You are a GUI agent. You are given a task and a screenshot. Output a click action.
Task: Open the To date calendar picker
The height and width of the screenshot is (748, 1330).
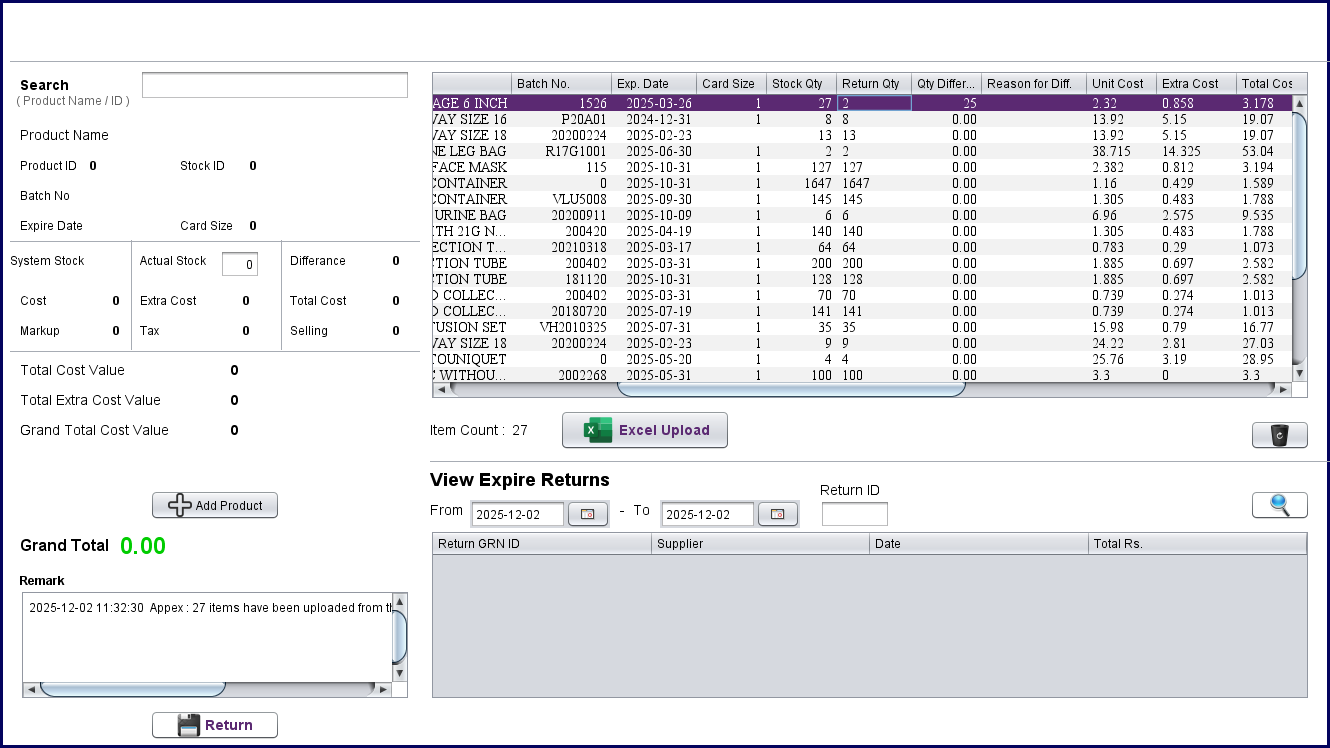click(777, 514)
